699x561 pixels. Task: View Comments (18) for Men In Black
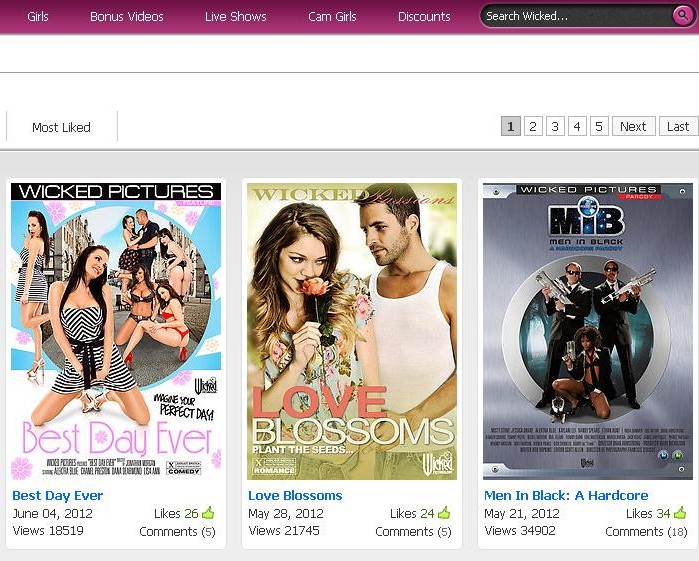(x=647, y=531)
